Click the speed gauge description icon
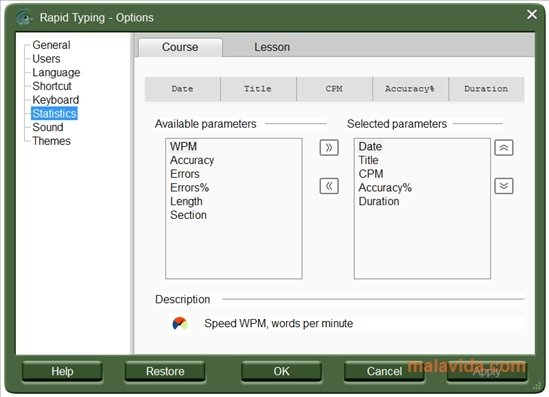 point(180,324)
